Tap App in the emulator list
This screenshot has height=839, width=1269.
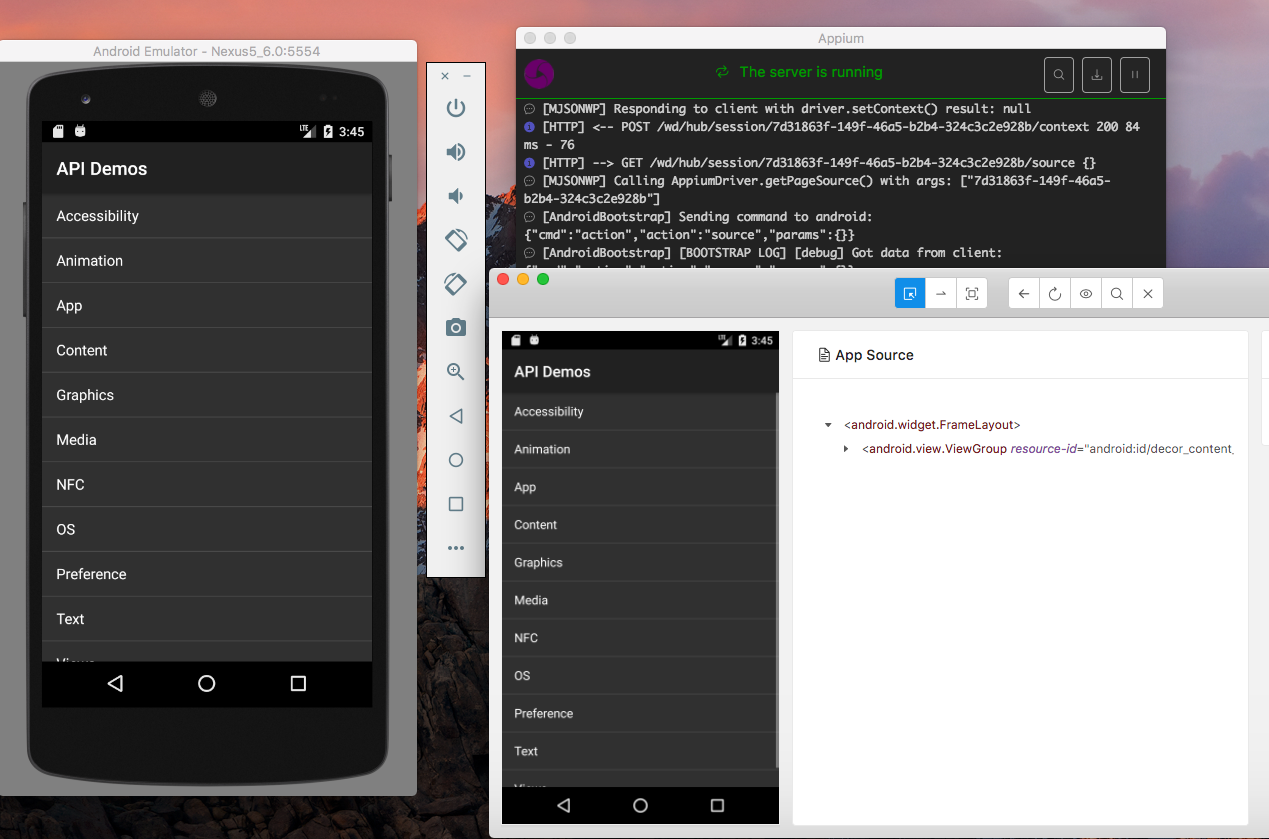pyautogui.click(x=207, y=306)
